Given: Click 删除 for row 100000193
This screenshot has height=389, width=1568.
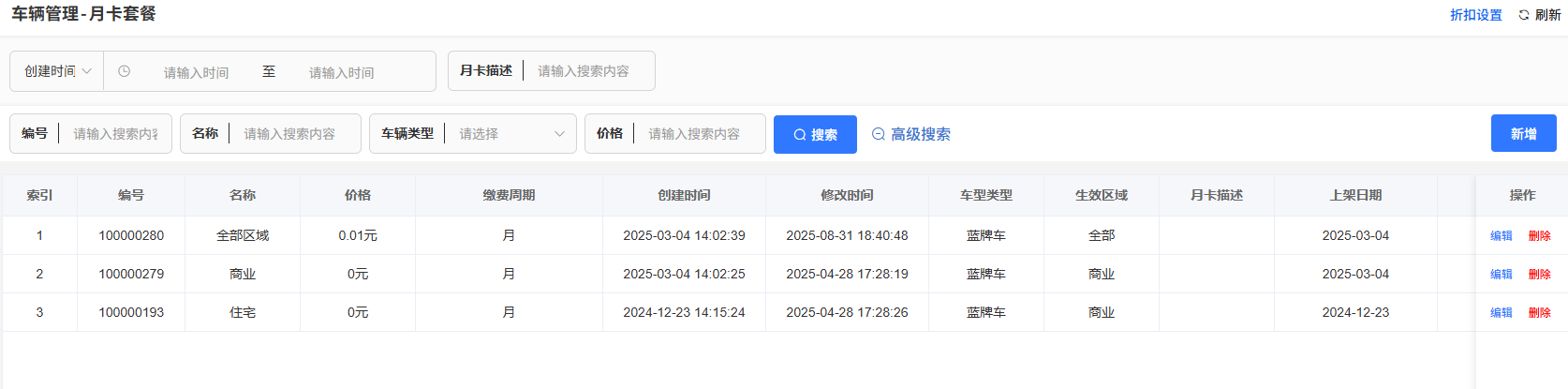Looking at the screenshot, I should 1539,312.
